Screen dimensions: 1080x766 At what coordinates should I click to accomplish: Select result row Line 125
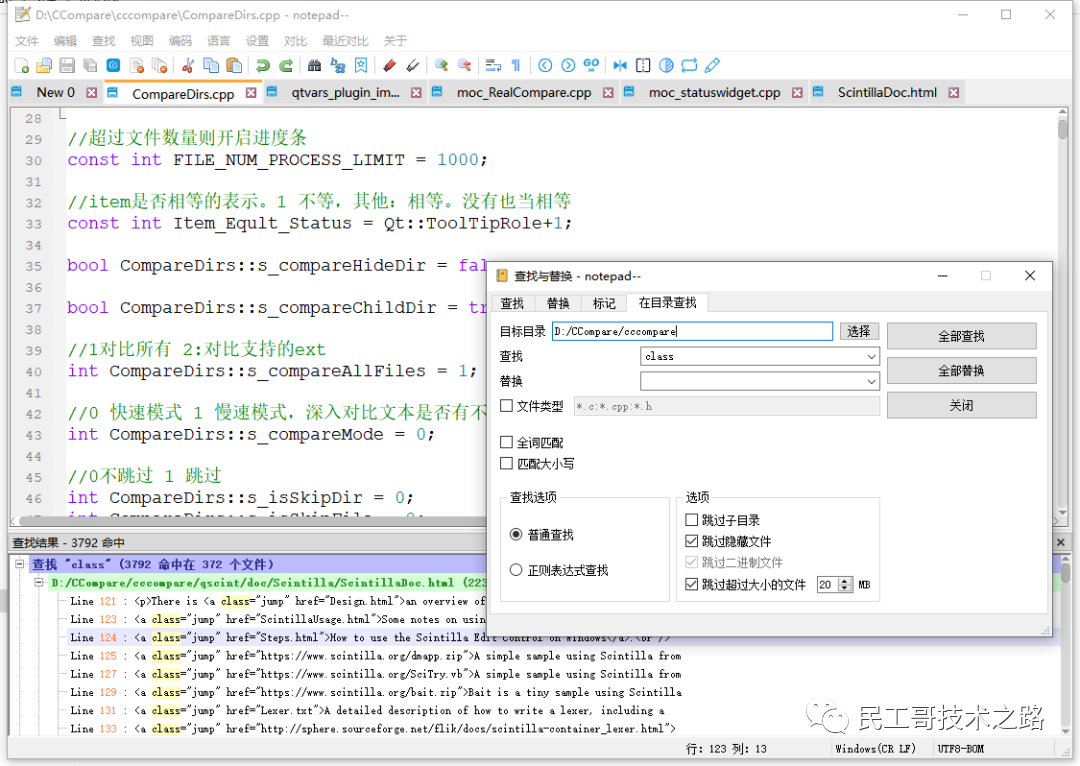coord(375,656)
